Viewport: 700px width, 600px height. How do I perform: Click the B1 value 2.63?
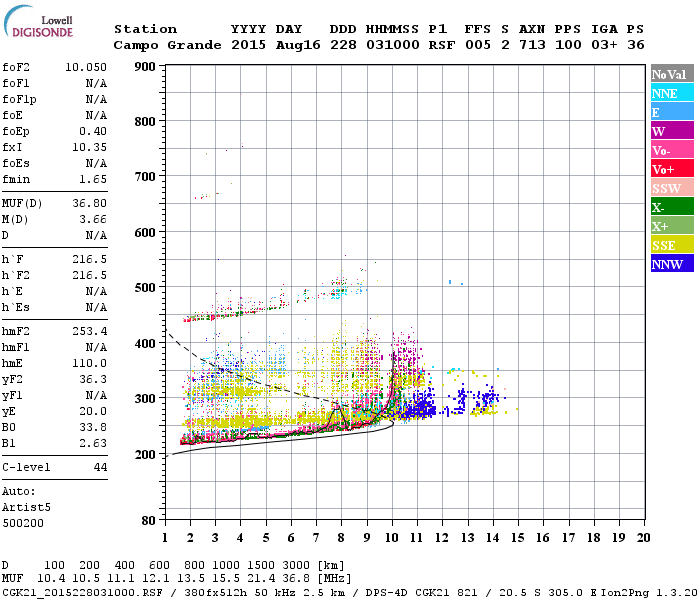pos(93,443)
